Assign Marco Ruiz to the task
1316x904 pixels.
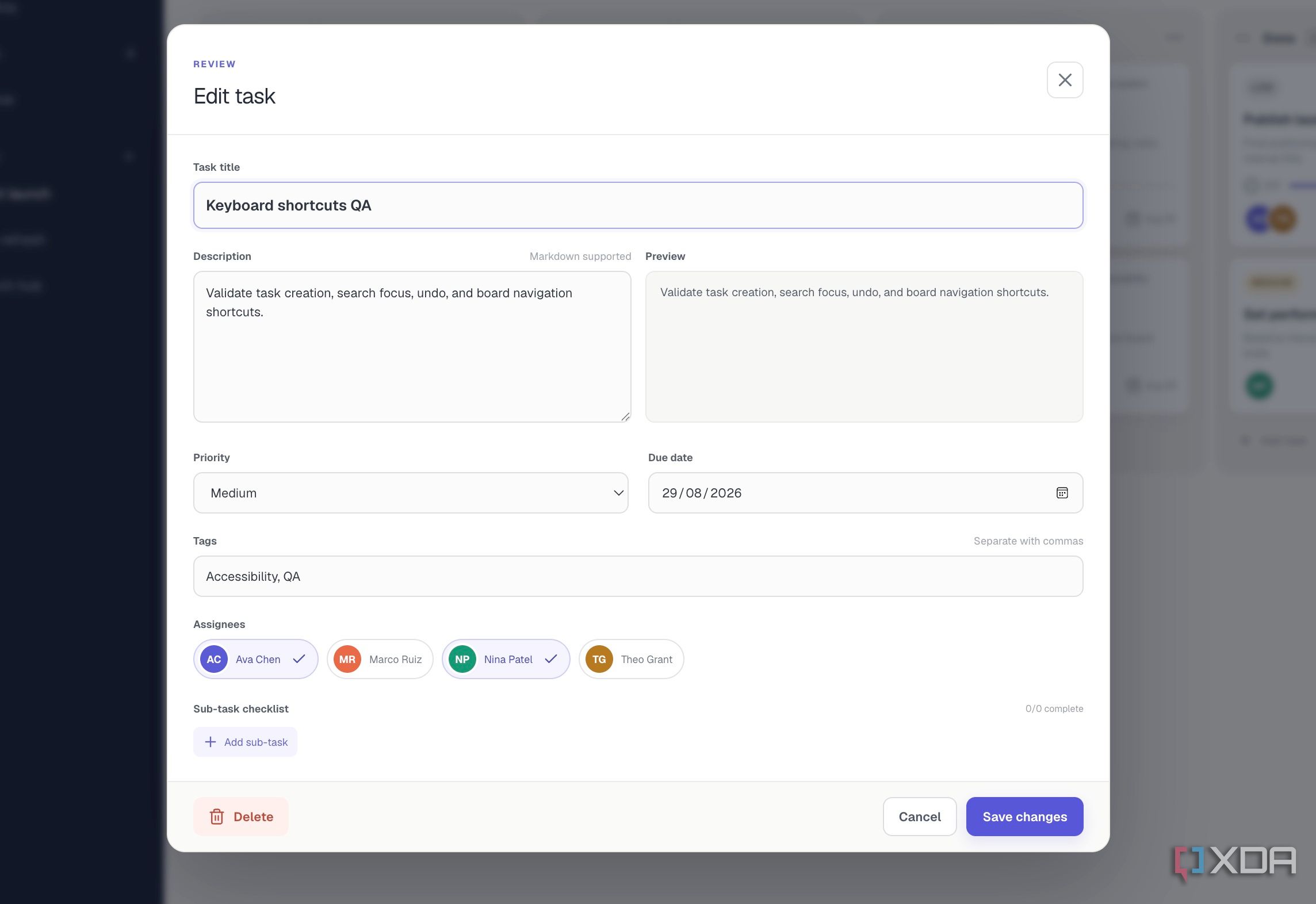click(380, 659)
